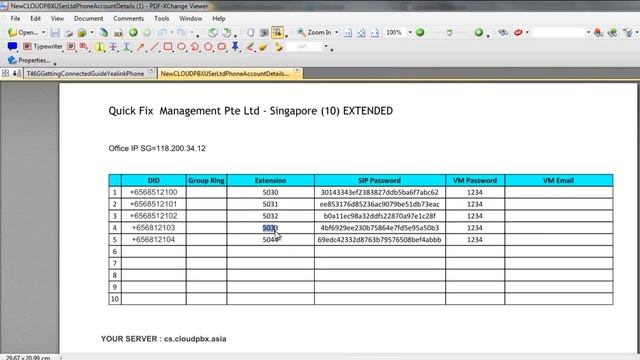Select the Polygon shape tool
Viewport: 640px width, 360px height.
click(208, 47)
